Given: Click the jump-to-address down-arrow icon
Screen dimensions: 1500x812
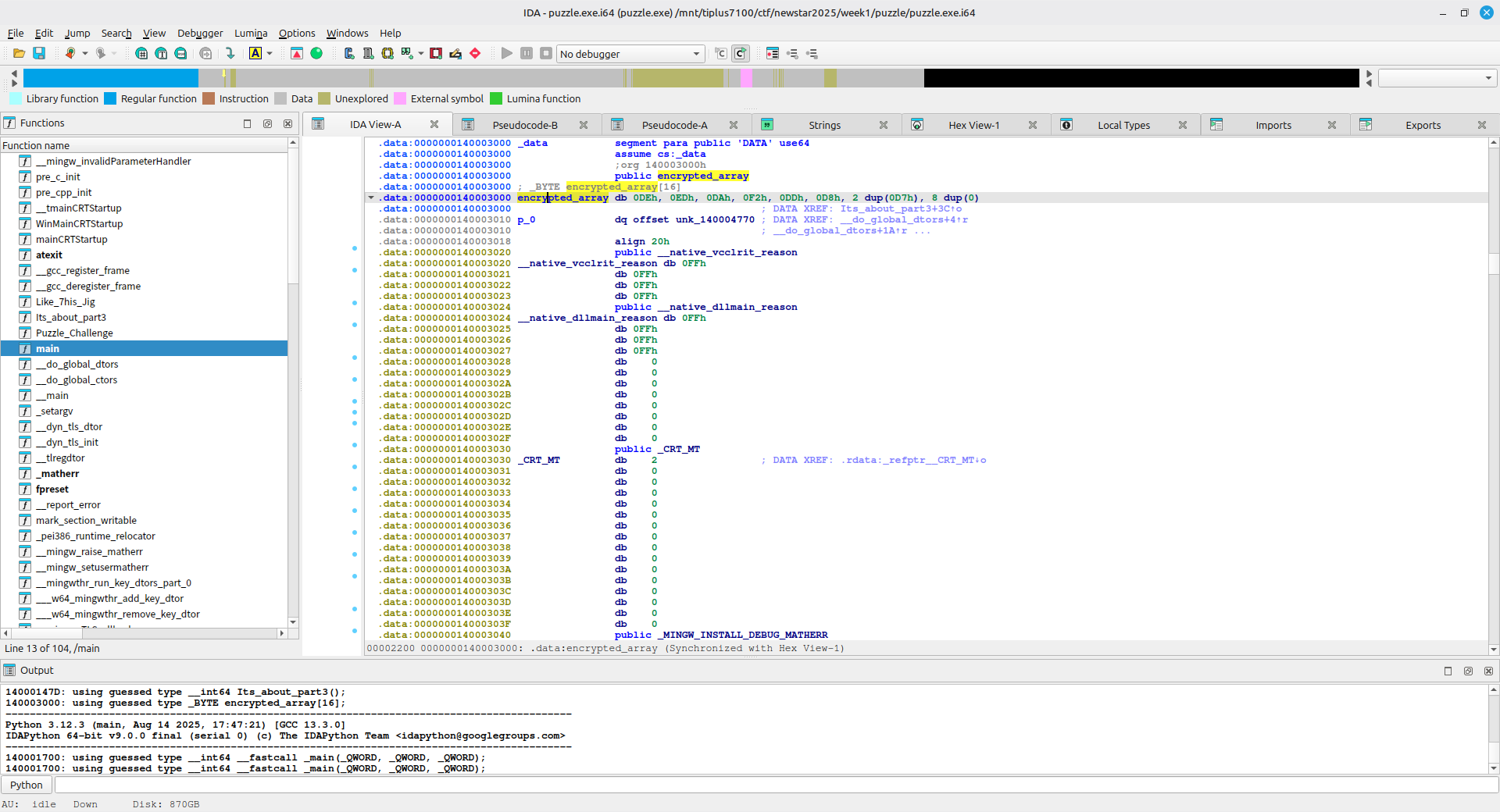Looking at the screenshot, I should 230,53.
